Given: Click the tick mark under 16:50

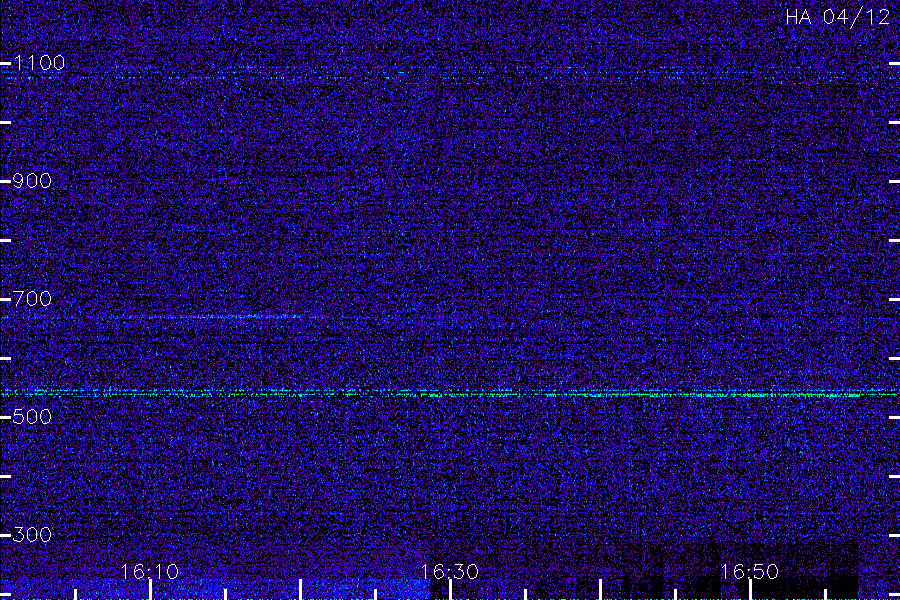Looking at the screenshot, I should (750, 590).
